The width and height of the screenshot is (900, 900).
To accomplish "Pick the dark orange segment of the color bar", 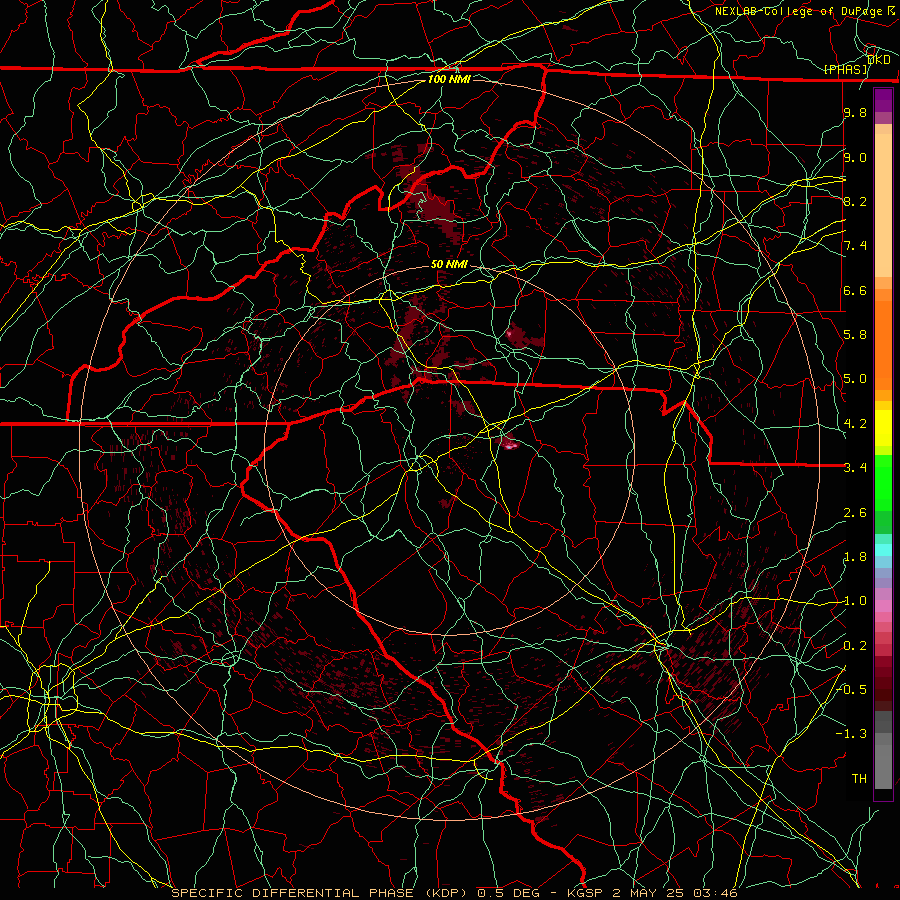I will tap(883, 345).
